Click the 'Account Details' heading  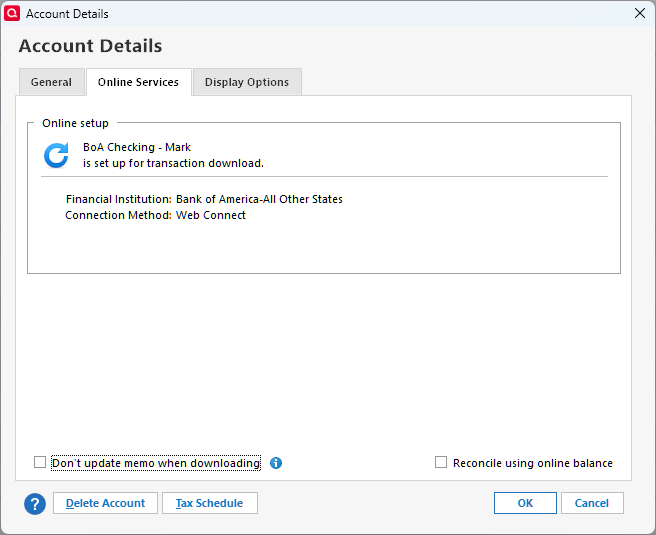click(90, 46)
